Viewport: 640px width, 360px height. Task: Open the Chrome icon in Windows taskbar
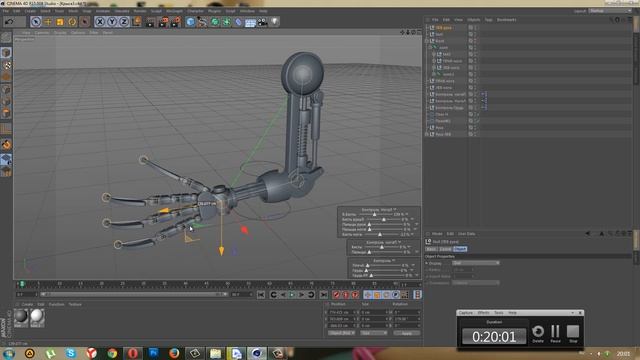(112, 353)
